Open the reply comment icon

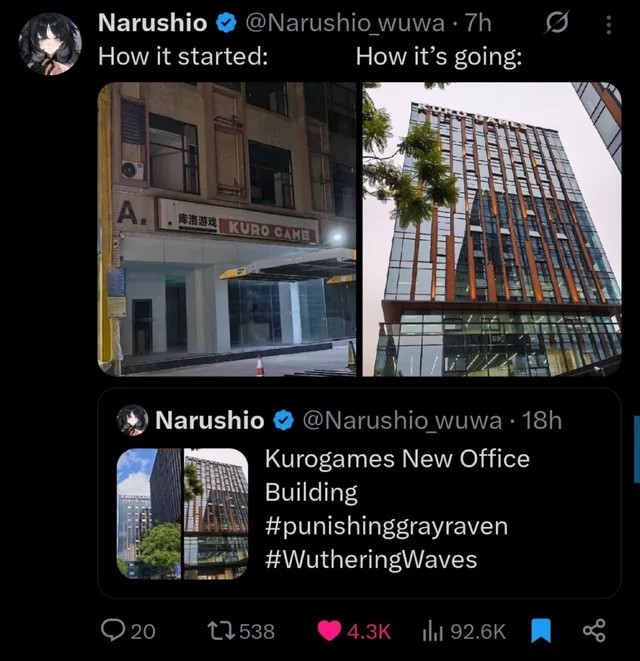113,631
